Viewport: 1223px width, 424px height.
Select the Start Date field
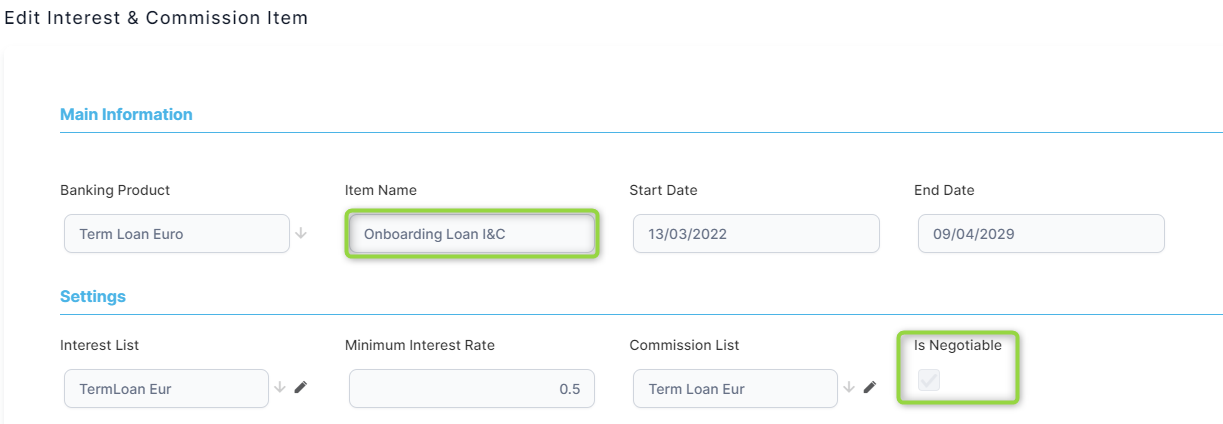point(756,234)
